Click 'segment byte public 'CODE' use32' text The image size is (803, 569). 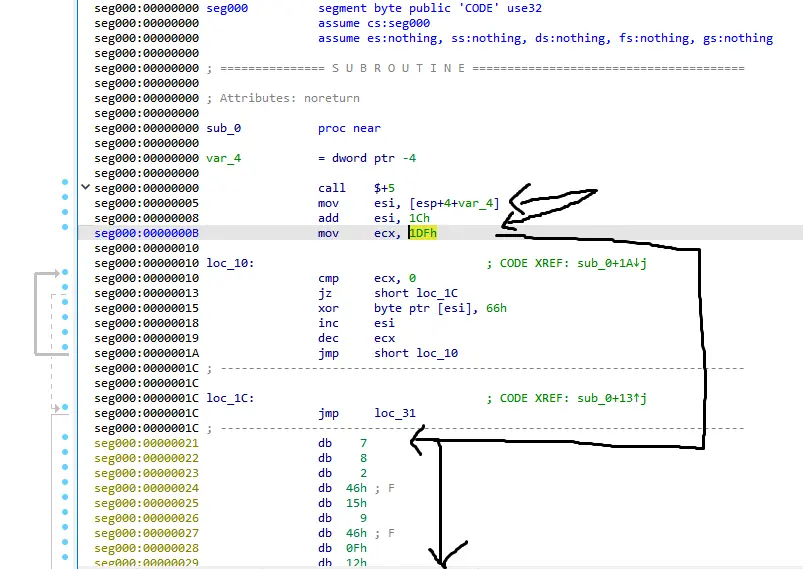[430, 9]
